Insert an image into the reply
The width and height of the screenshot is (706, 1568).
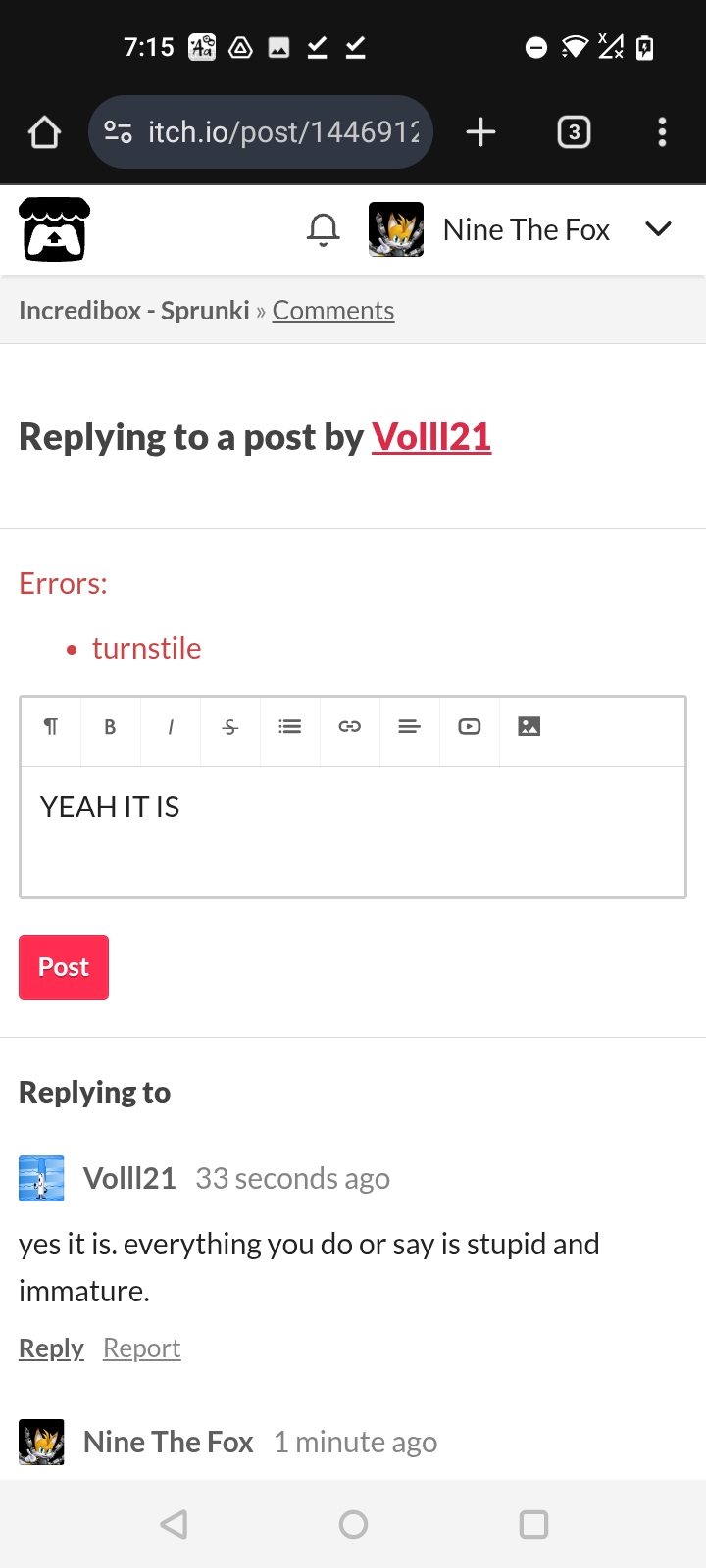pos(529,727)
